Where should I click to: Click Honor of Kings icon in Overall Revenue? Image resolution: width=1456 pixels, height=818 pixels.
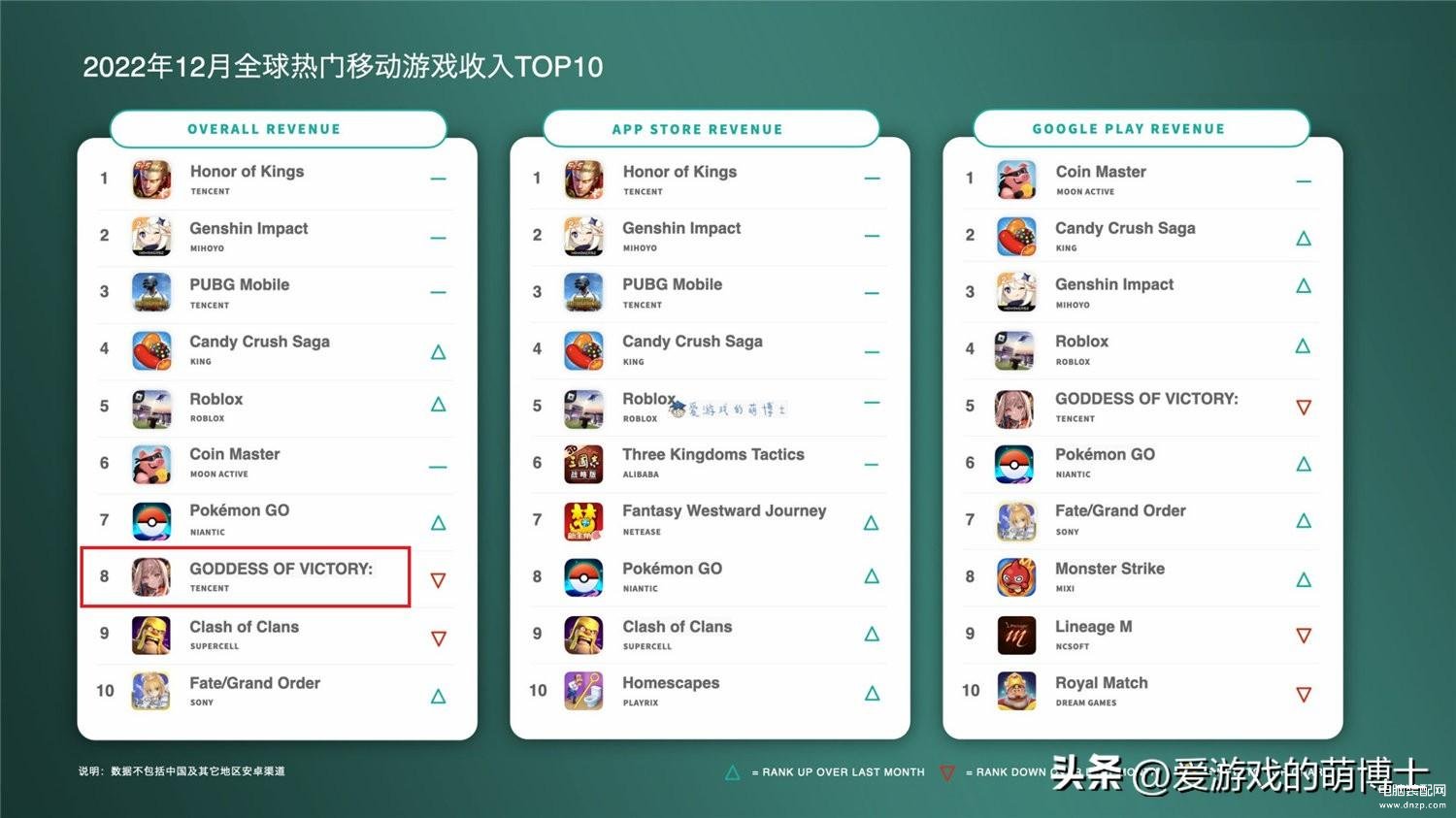(x=151, y=180)
